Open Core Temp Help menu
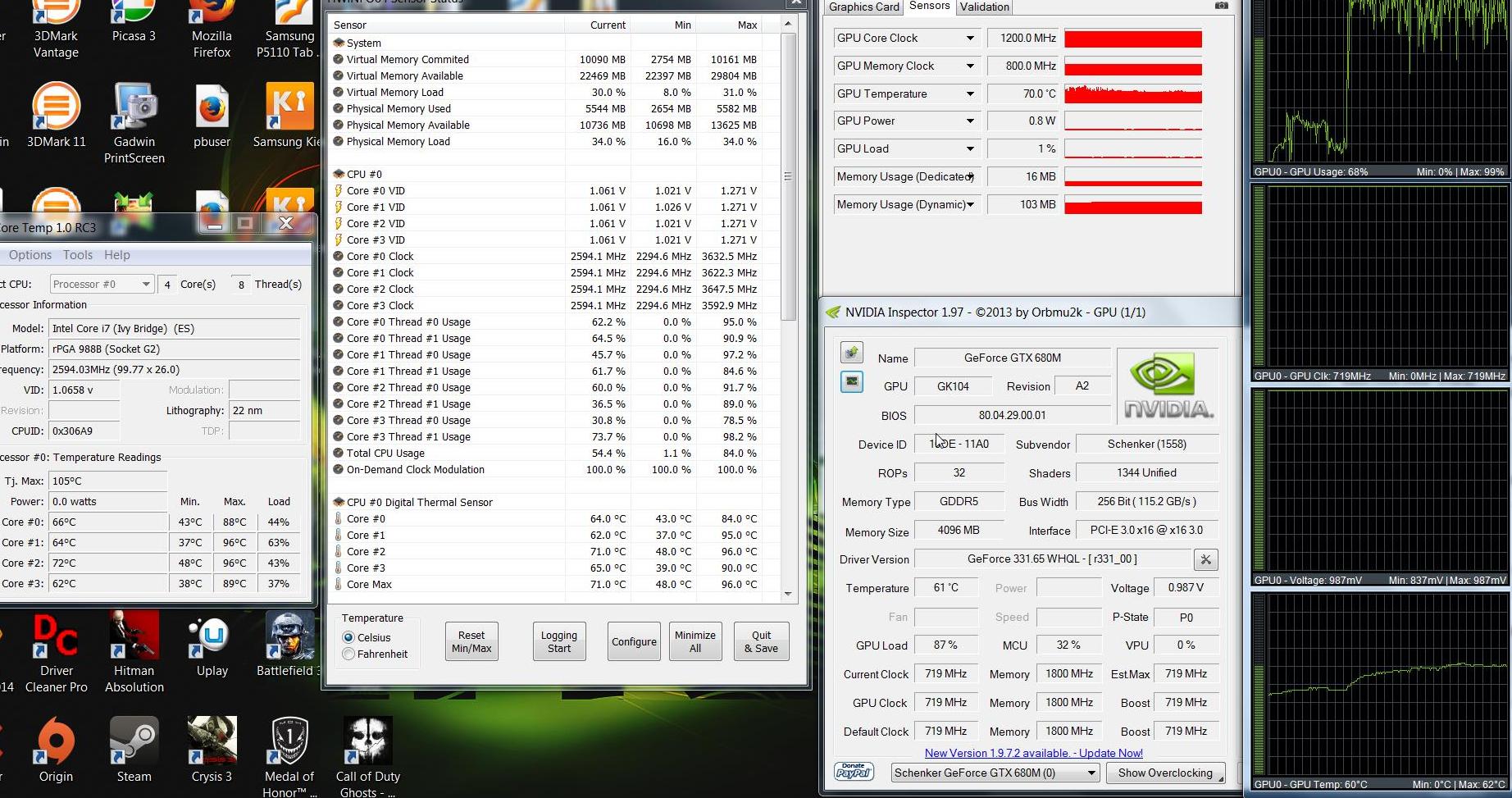The image size is (1512, 798). click(117, 255)
